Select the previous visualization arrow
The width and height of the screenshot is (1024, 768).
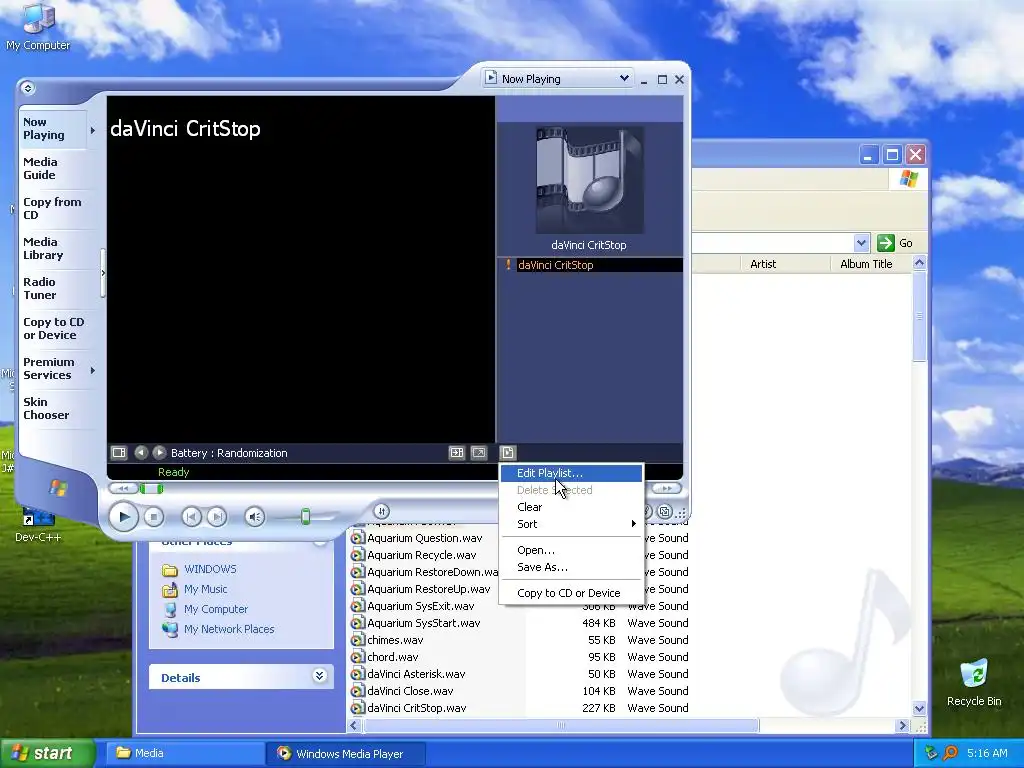click(x=141, y=453)
